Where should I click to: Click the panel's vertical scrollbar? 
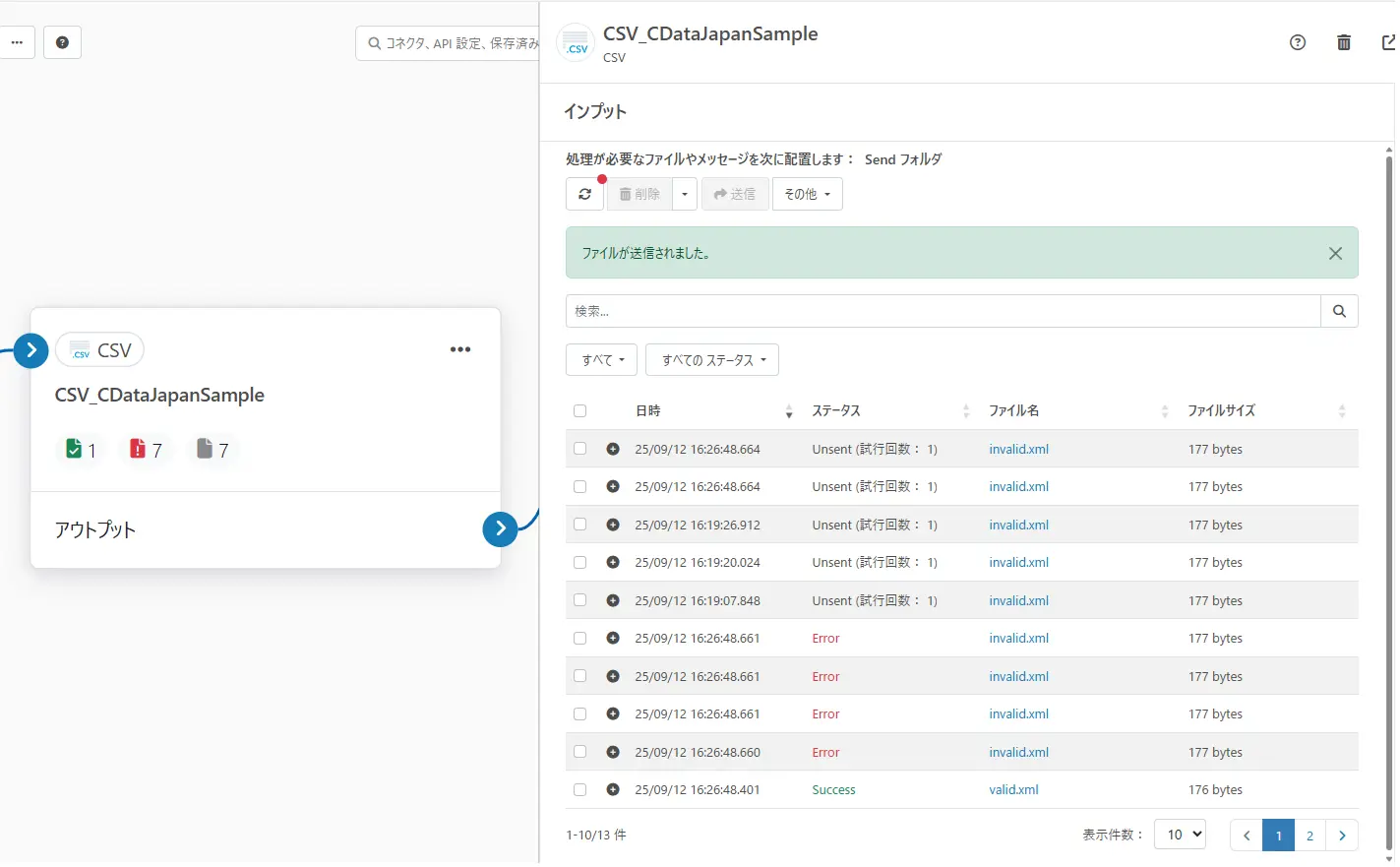pos(1389,502)
